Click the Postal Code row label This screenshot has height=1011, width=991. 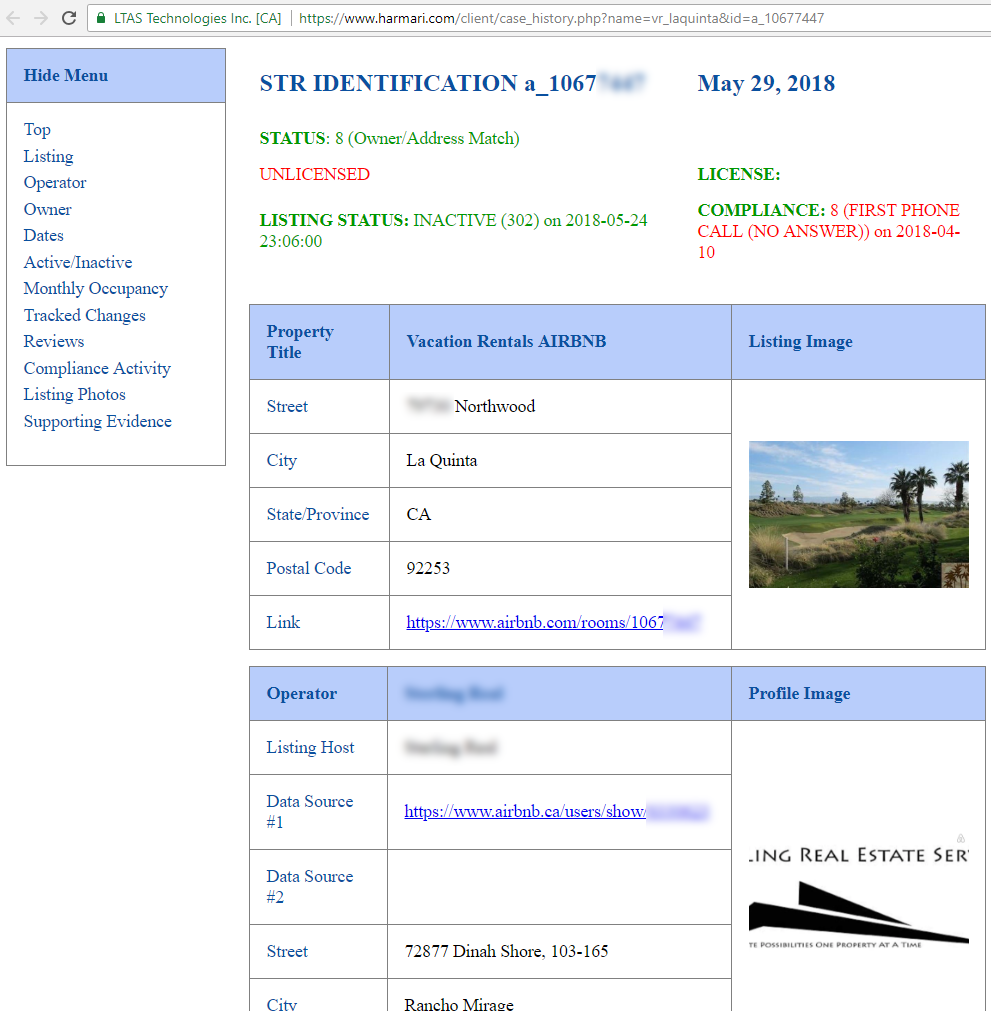(x=309, y=568)
